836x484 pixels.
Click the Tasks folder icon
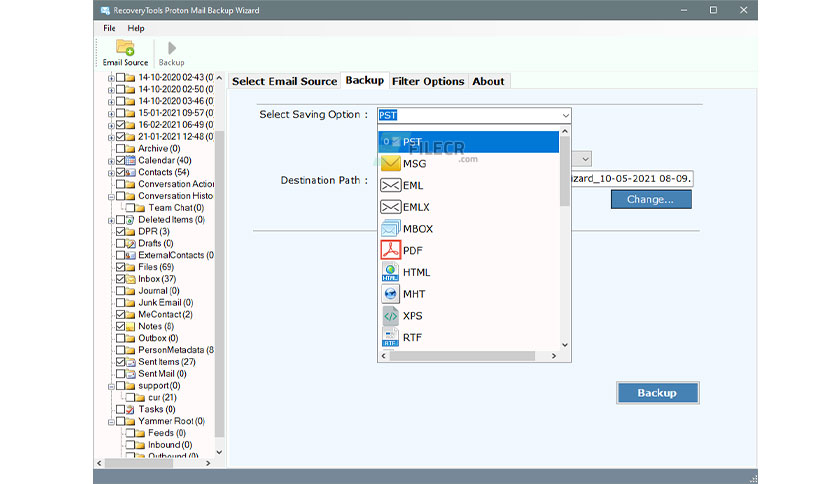(131, 409)
